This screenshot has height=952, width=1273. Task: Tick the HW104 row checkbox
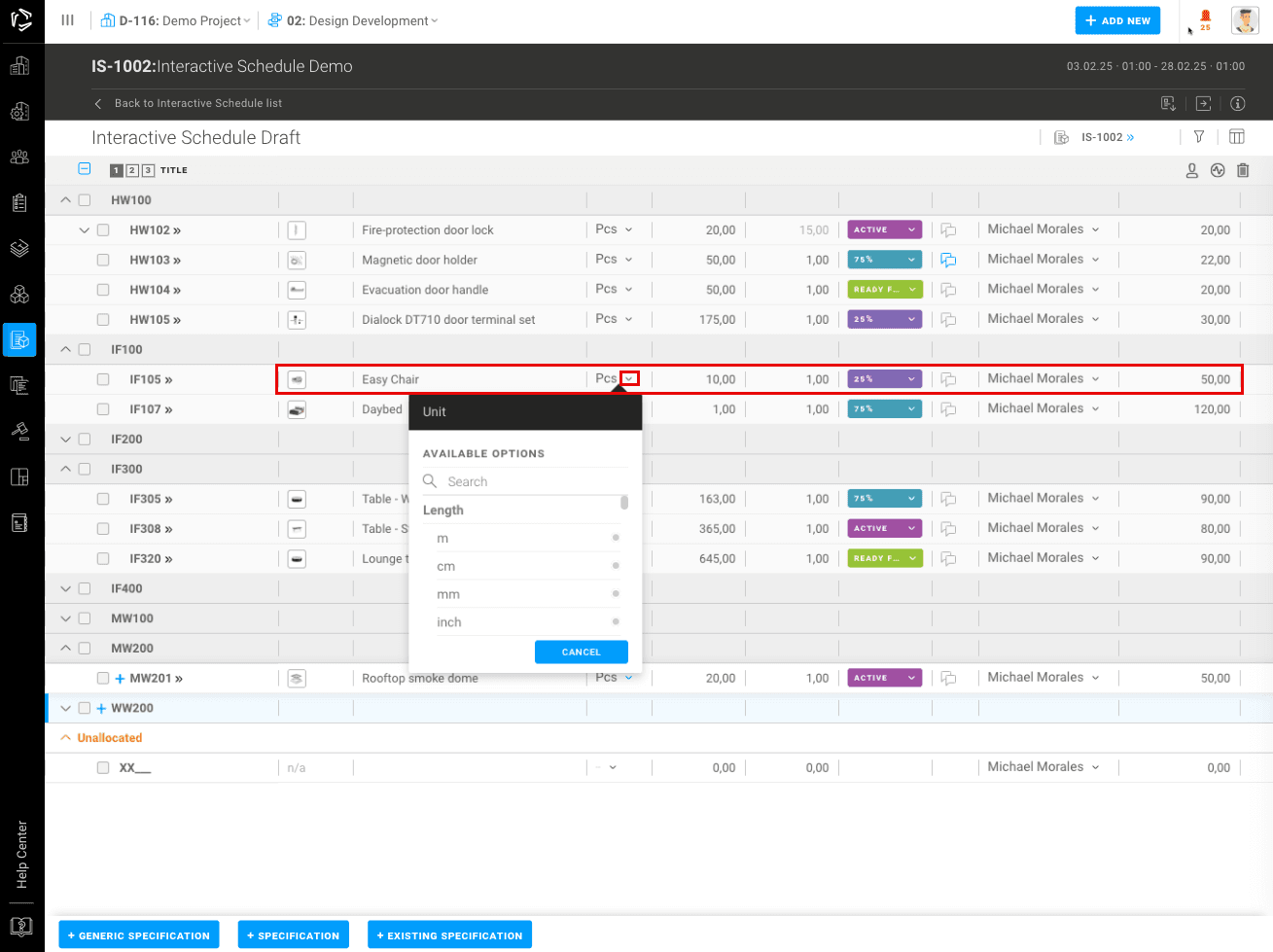click(x=103, y=290)
